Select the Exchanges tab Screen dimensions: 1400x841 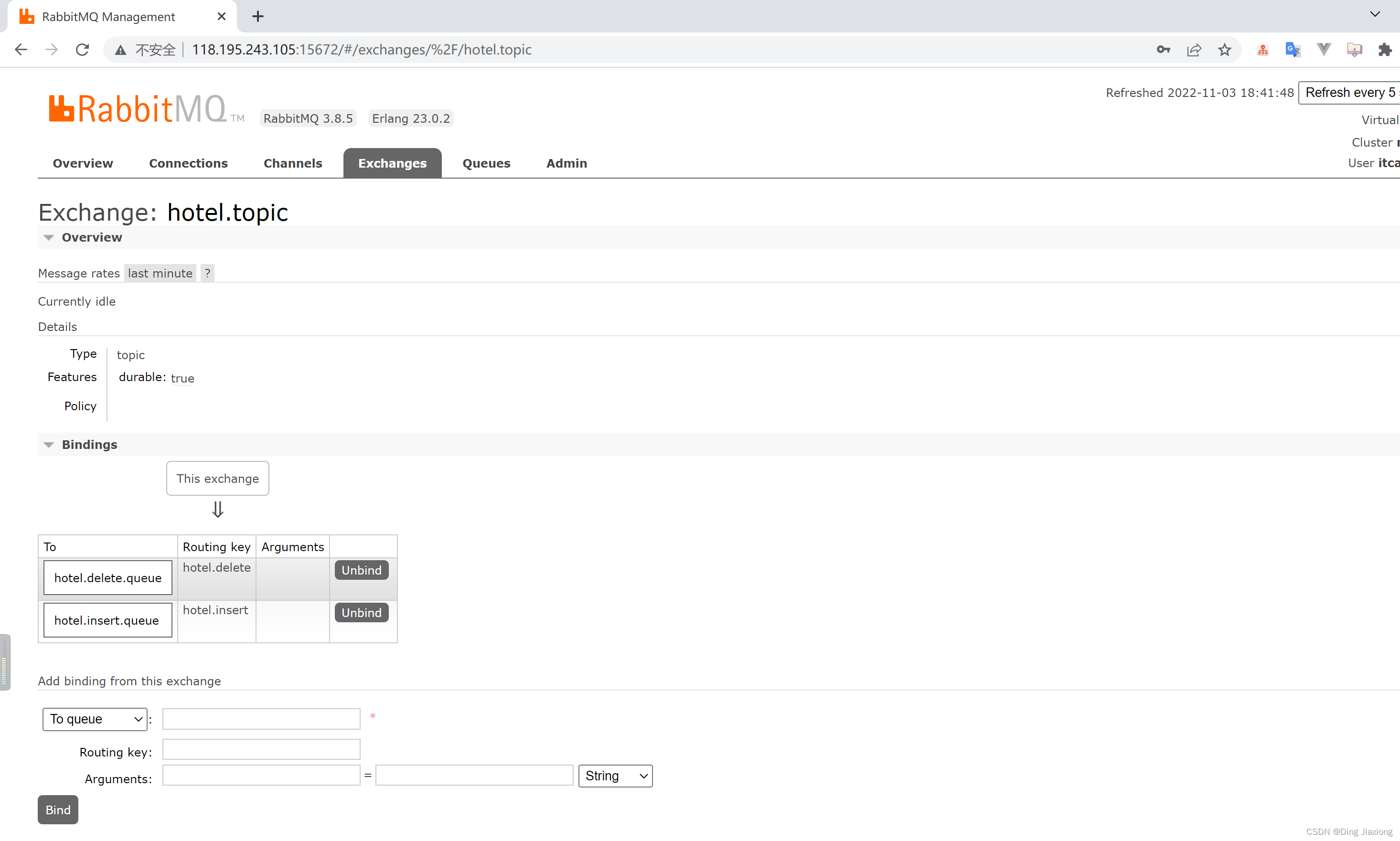click(x=392, y=163)
